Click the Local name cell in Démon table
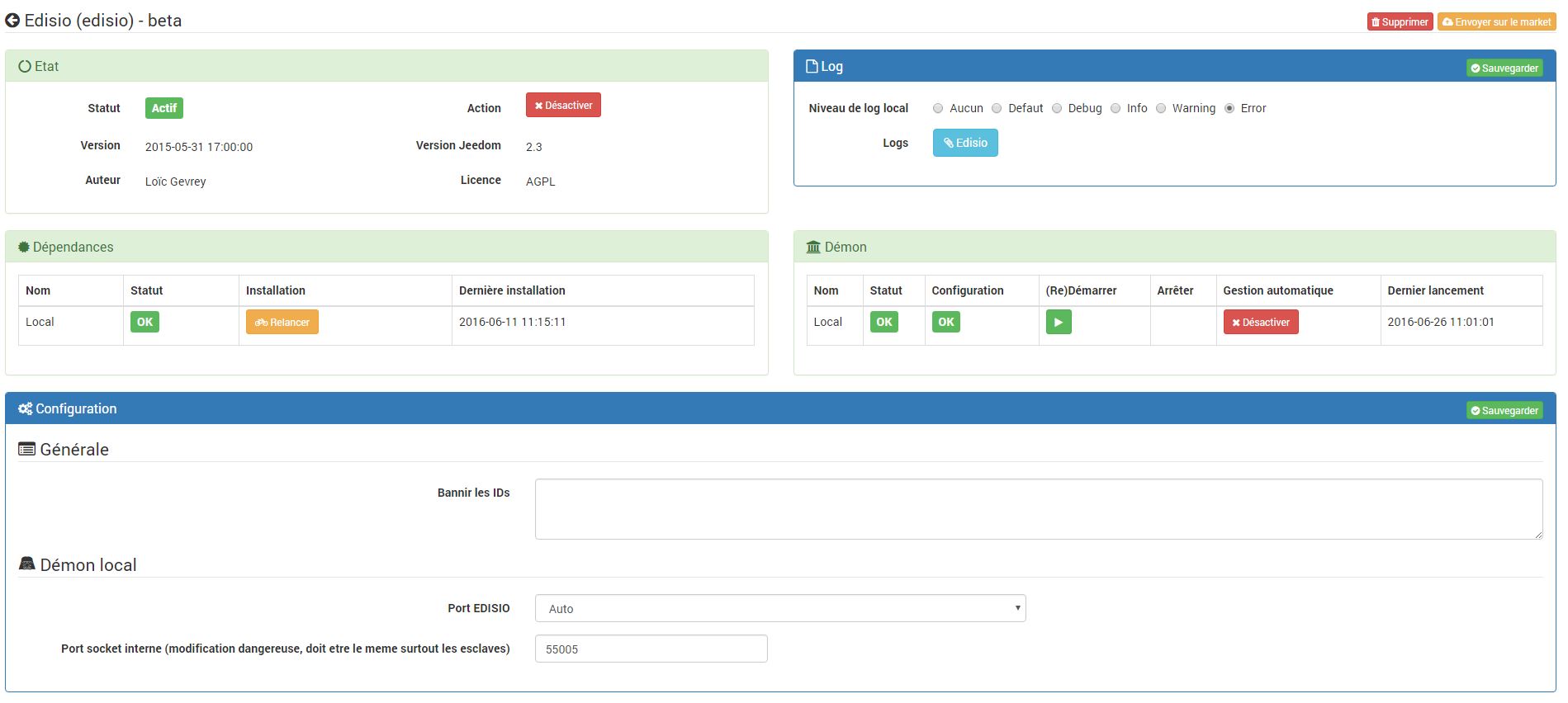 828,322
